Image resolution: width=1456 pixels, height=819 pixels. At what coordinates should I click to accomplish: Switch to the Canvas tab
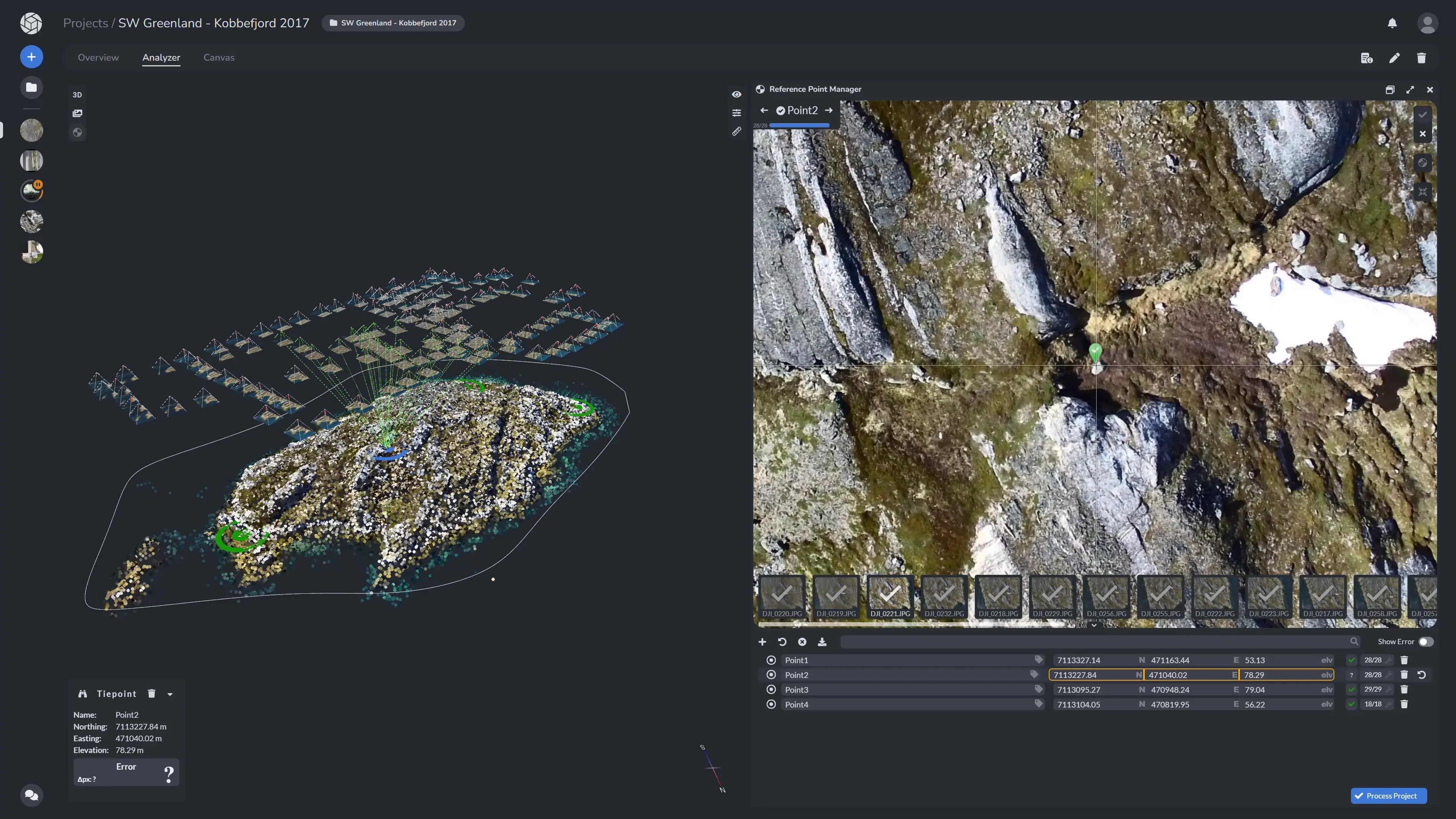click(219, 58)
